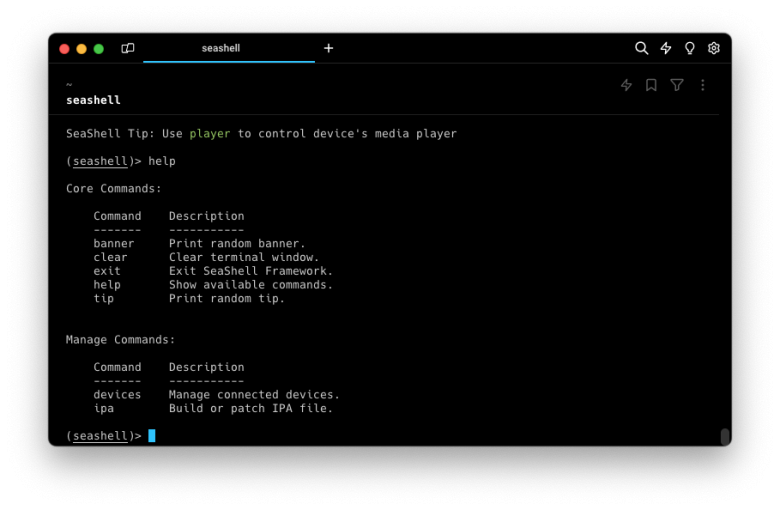Image resolution: width=780 pixels, height=510 pixels.
Task: Click 'Core Commands:' heading
Action: pos(114,189)
